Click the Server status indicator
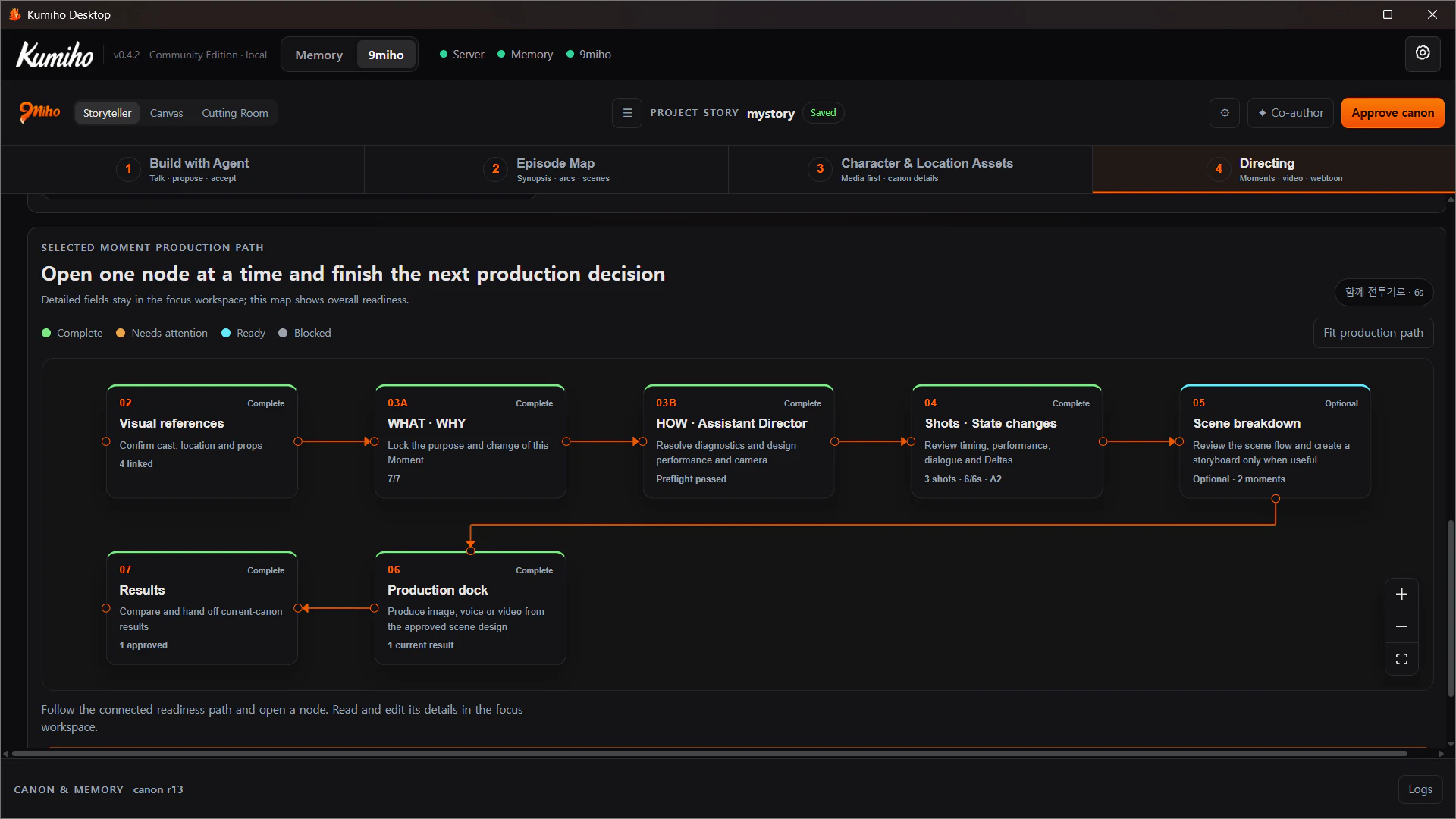This screenshot has width=1456, height=819. tap(462, 55)
